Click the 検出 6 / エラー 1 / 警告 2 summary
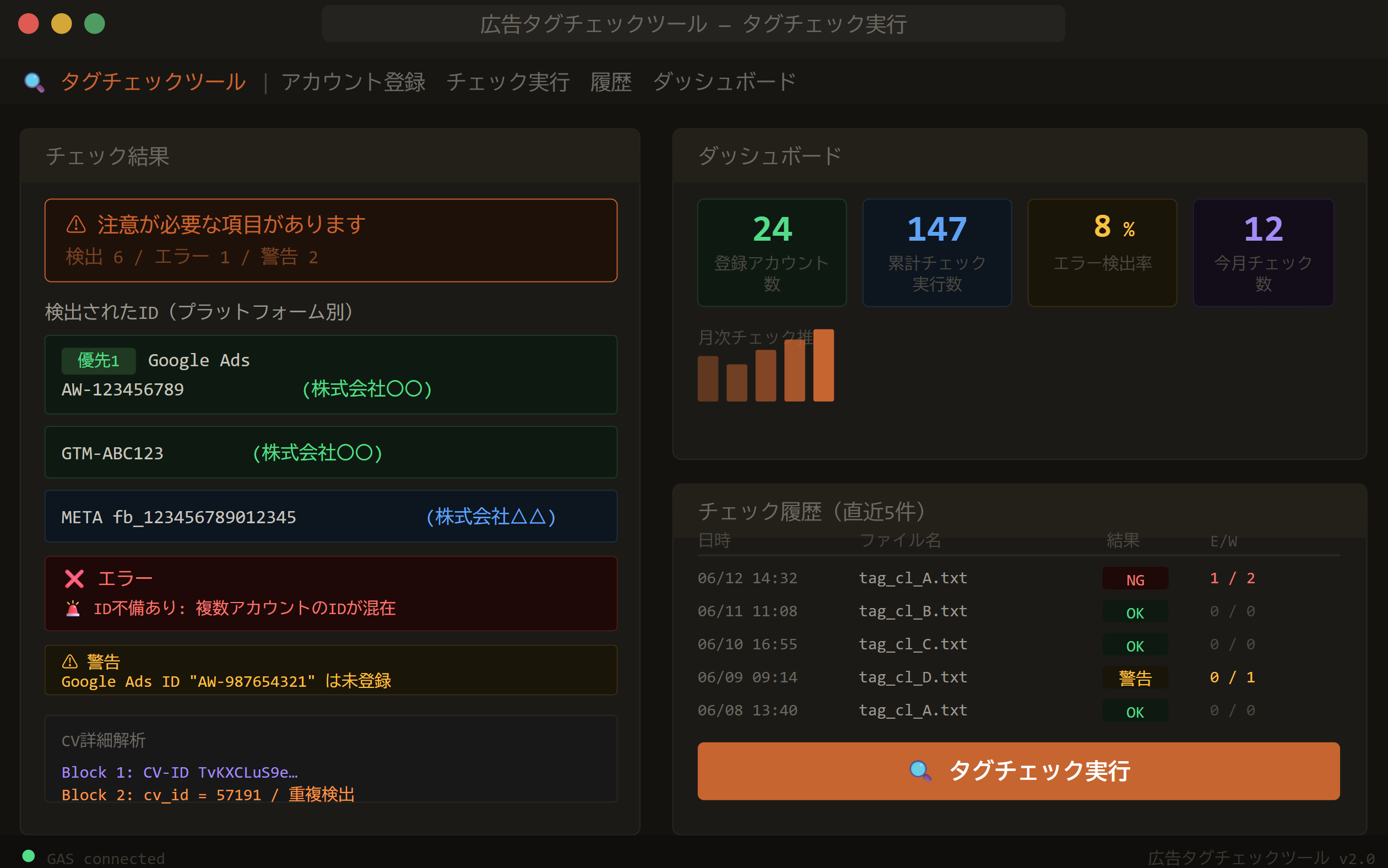The height and width of the screenshot is (868, 1388). [x=192, y=257]
